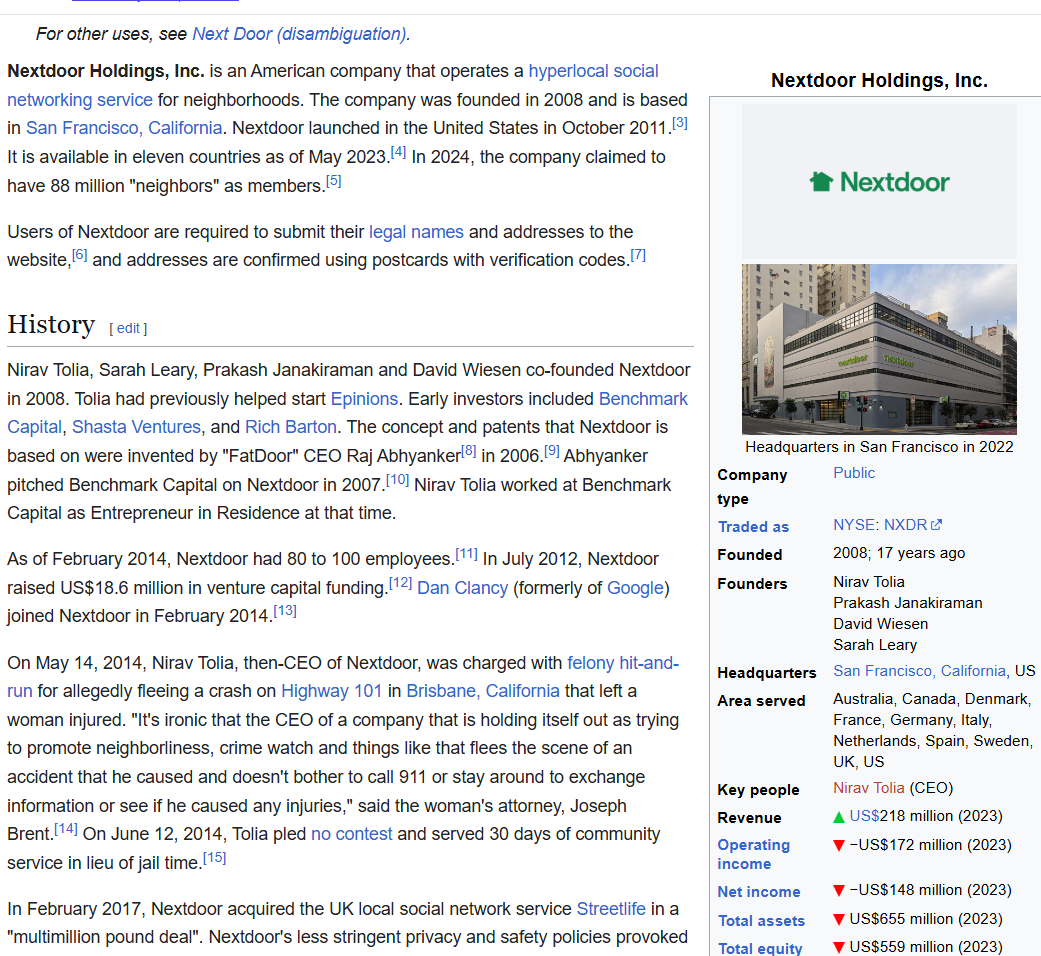Click the Founded value 2008; 17 years ago
Image resolution: width=1041 pixels, height=956 pixels.
click(x=899, y=553)
